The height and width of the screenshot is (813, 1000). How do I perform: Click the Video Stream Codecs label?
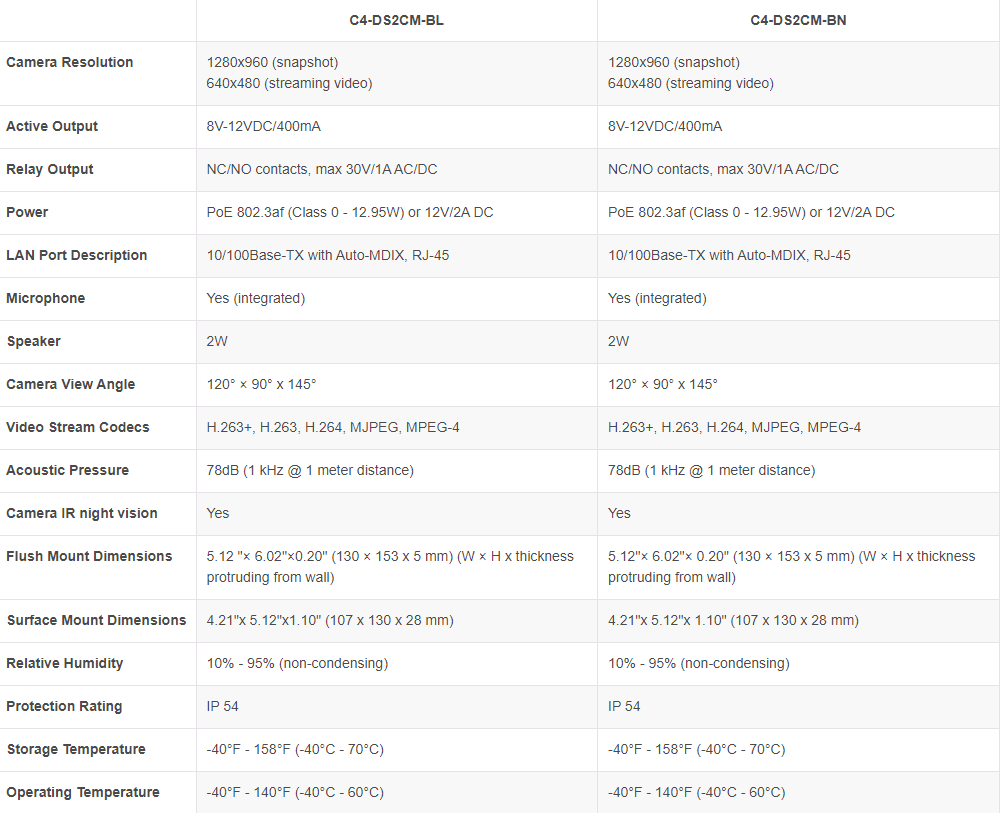(78, 427)
